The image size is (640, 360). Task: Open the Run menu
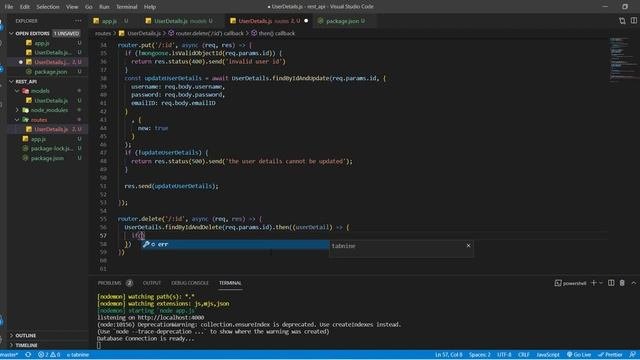click(x=104, y=7)
